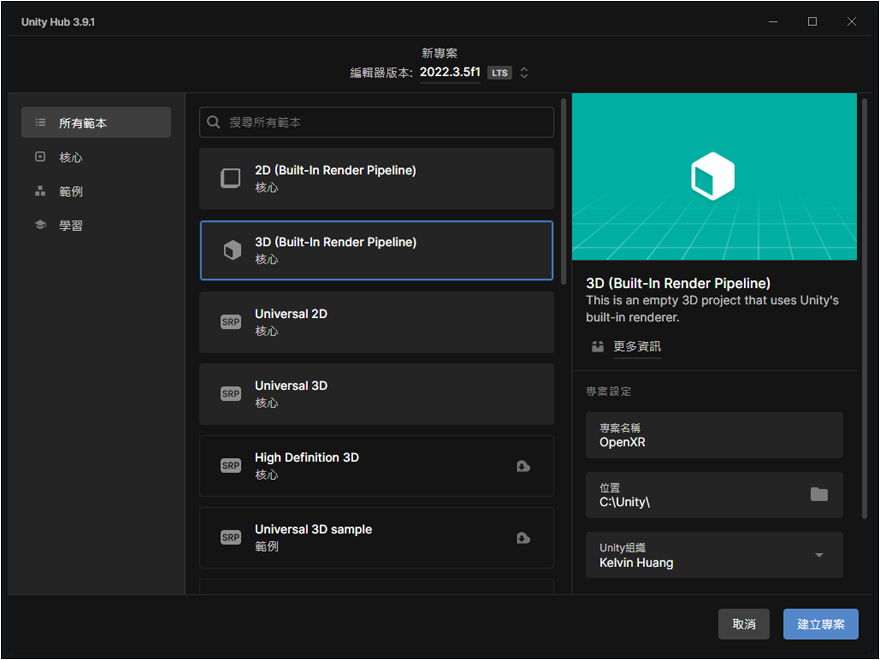Open the More Info (更多資訊) link
The width and height of the screenshot is (880, 660).
pyautogui.click(x=637, y=346)
